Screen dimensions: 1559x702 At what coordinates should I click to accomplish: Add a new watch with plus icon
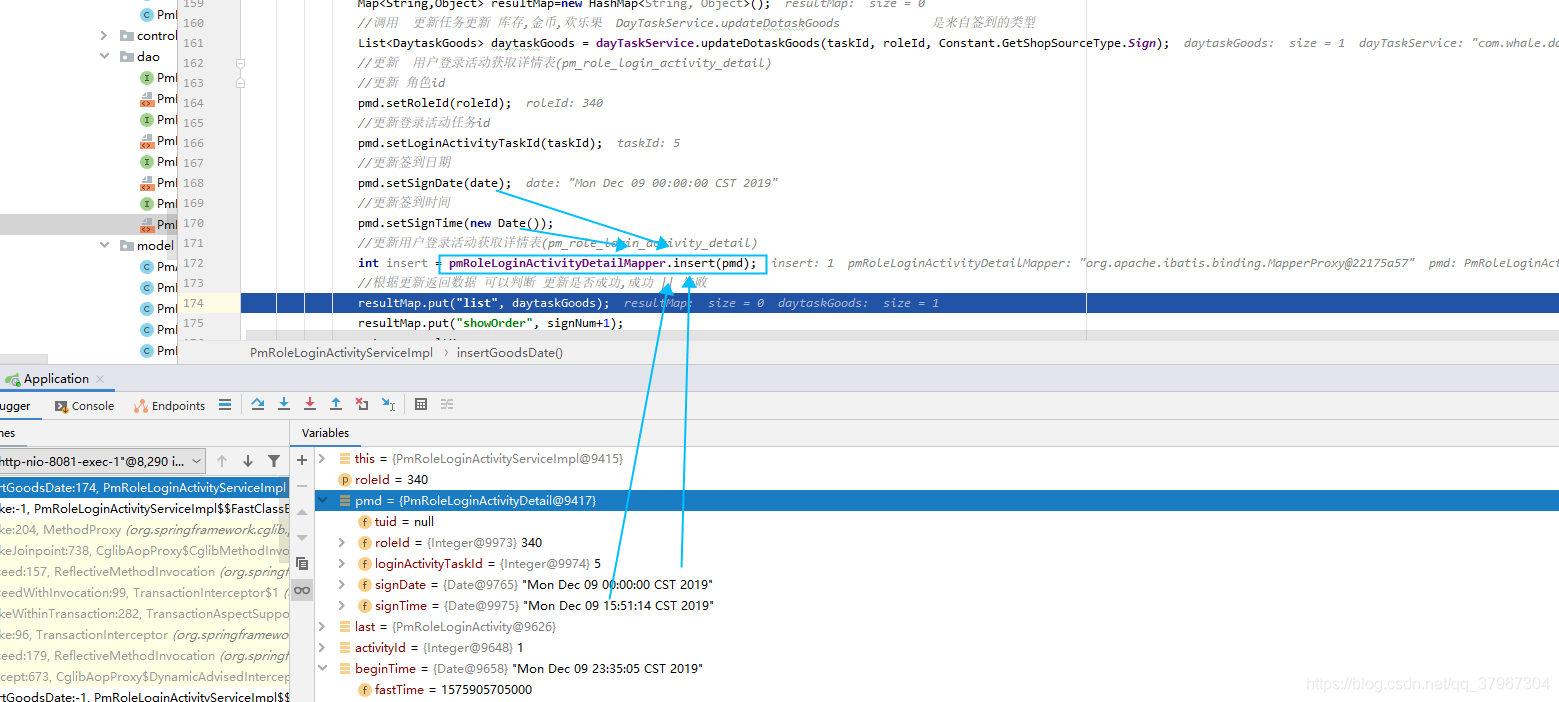[x=302, y=460]
